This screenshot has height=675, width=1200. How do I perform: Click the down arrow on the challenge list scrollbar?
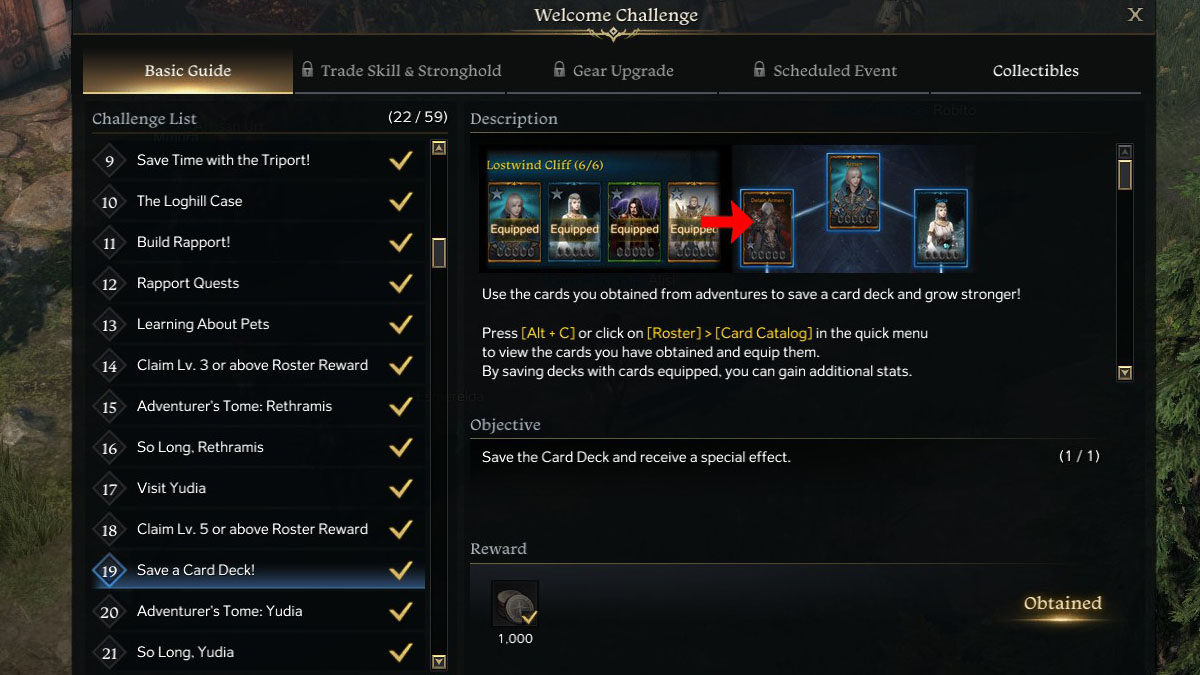(438, 661)
